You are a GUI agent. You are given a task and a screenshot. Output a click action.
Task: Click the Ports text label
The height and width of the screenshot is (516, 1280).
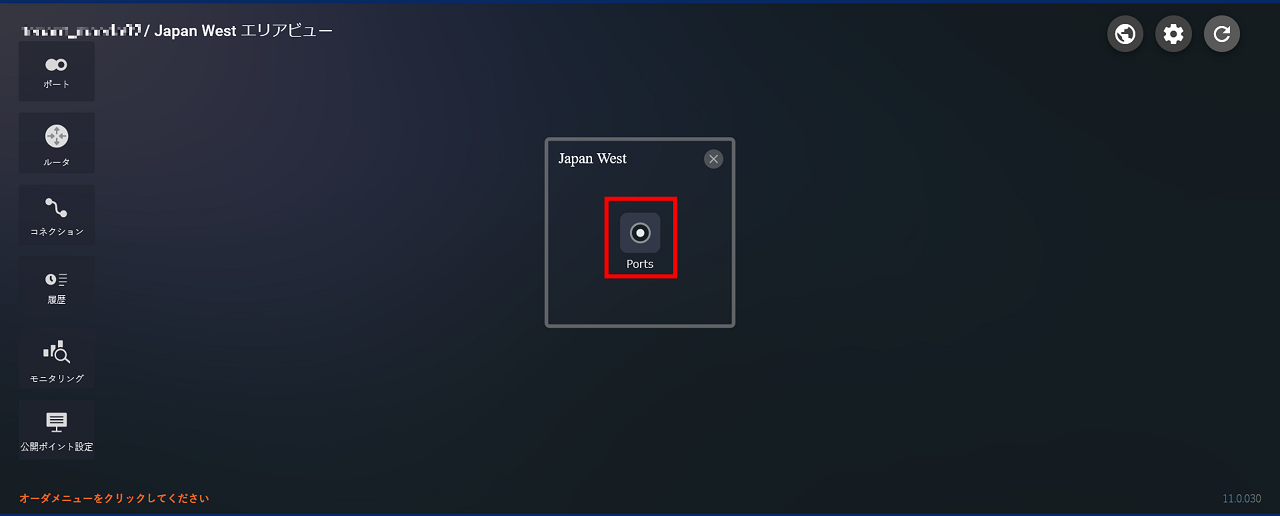tap(640, 264)
